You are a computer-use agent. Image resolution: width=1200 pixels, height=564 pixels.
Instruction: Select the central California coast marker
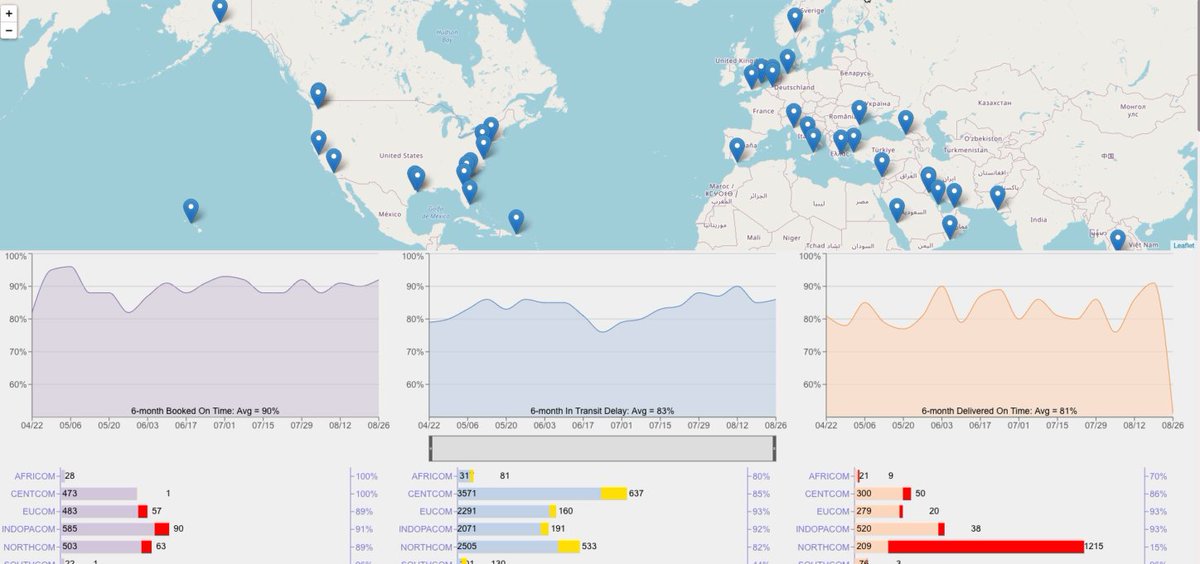coord(318,141)
